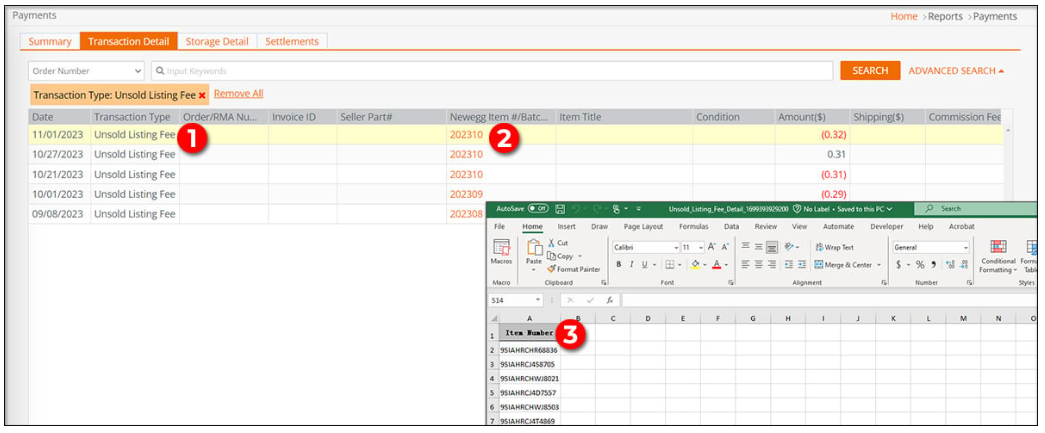Switch to the Settlements tab
Screen dimensions: 1045x433
(292, 41)
